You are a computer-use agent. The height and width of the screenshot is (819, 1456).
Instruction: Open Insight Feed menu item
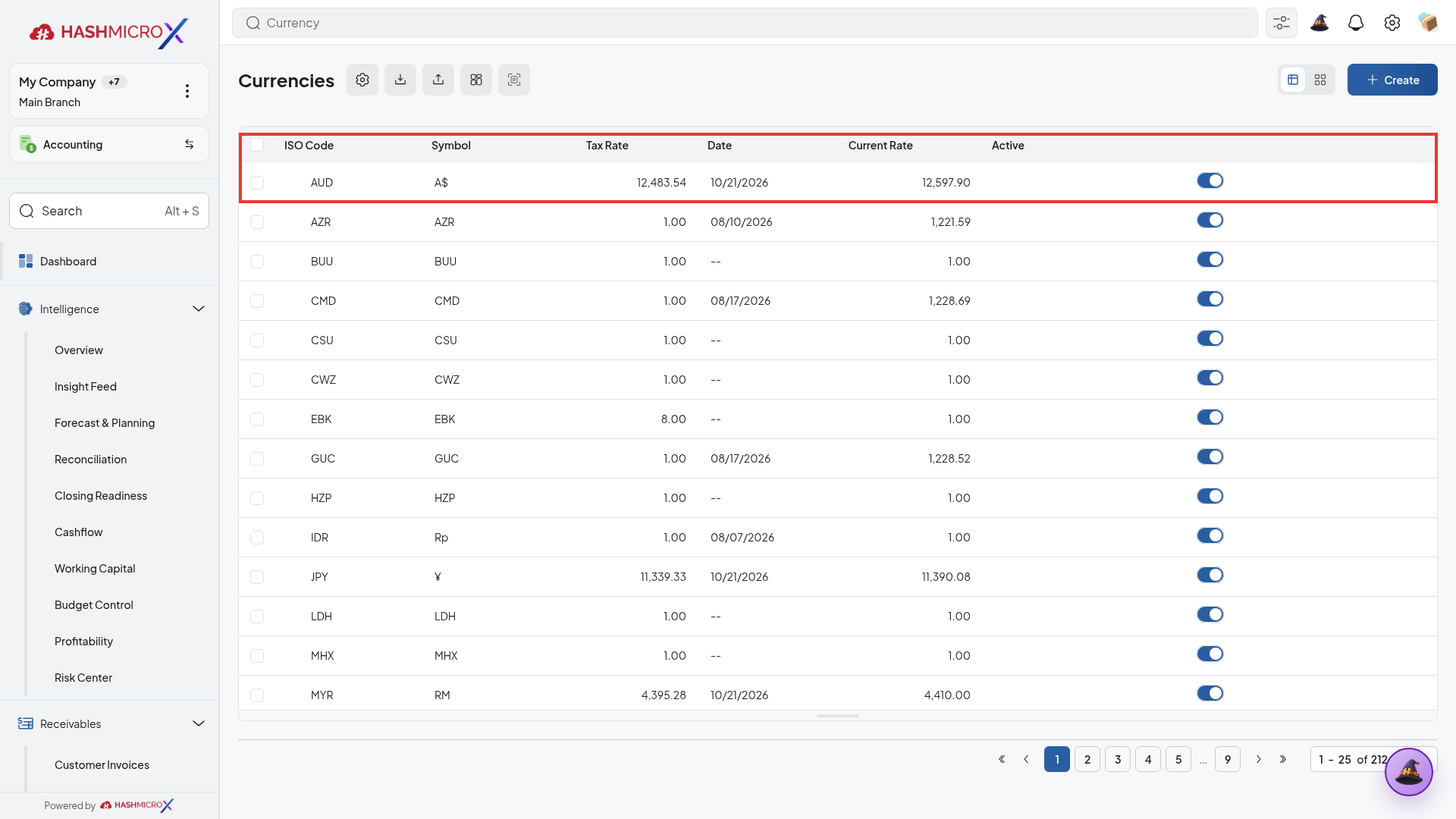[86, 387]
